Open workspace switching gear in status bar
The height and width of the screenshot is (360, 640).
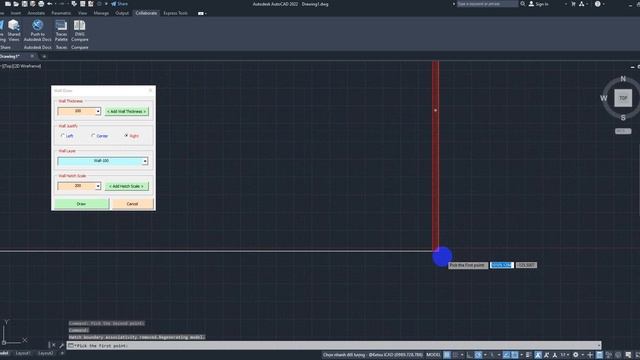point(576,355)
